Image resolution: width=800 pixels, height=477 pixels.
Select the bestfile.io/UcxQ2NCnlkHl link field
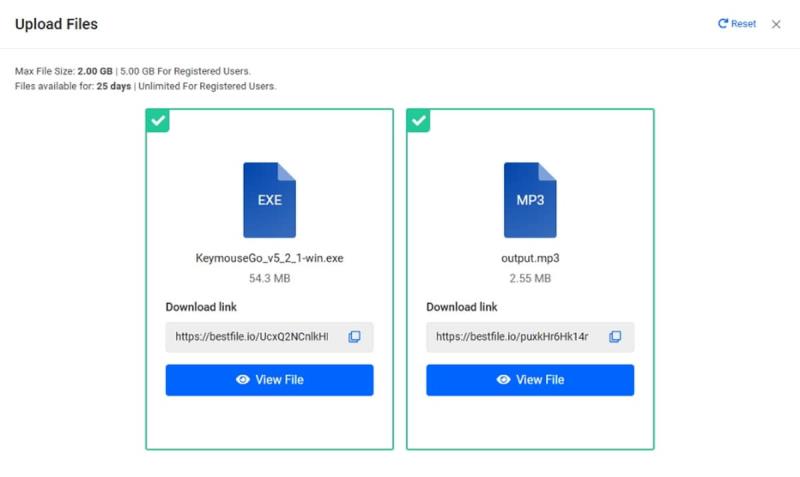(x=269, y=337)
